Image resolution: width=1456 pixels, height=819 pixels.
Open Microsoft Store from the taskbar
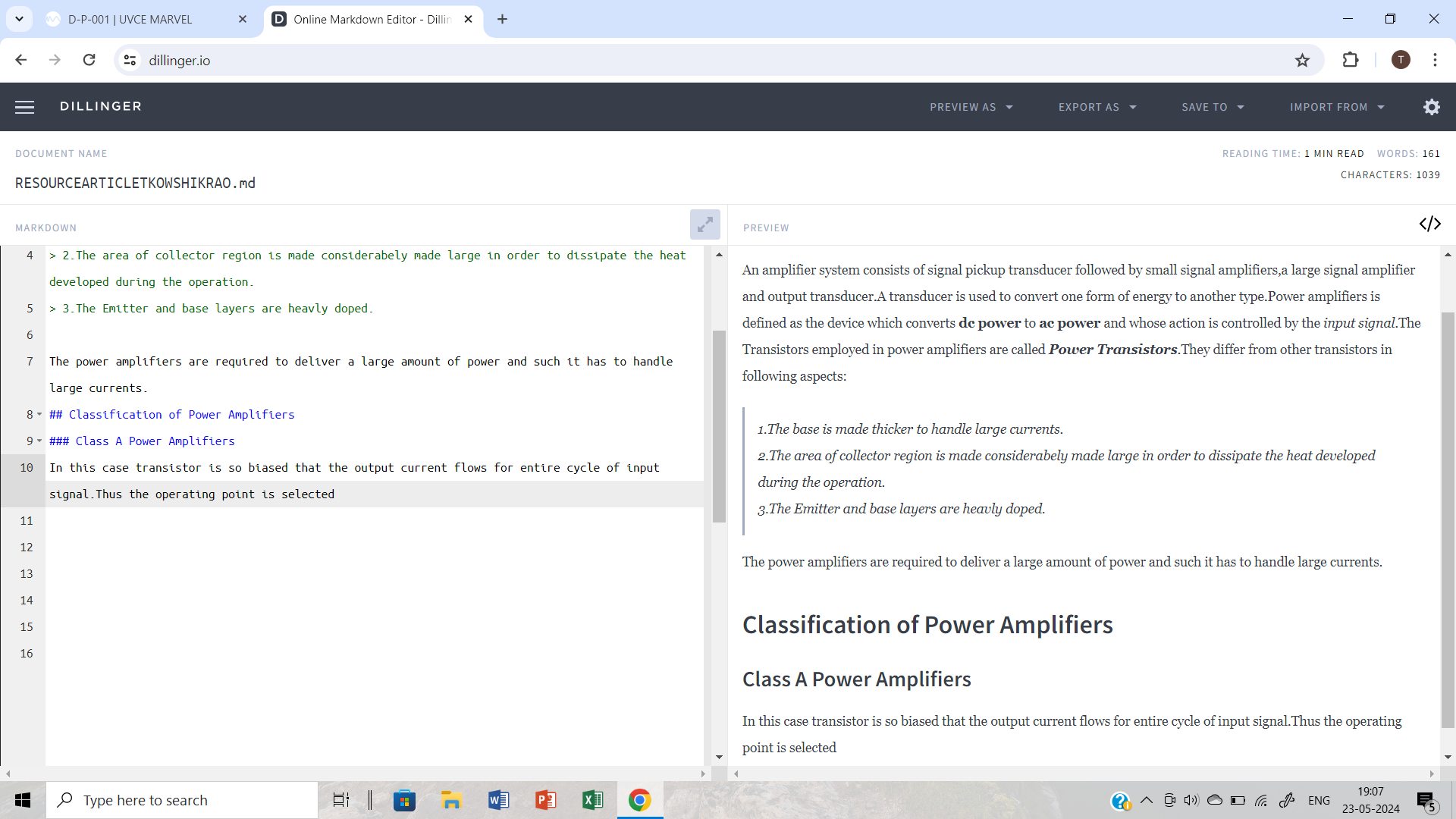click(x=404, y=800)
